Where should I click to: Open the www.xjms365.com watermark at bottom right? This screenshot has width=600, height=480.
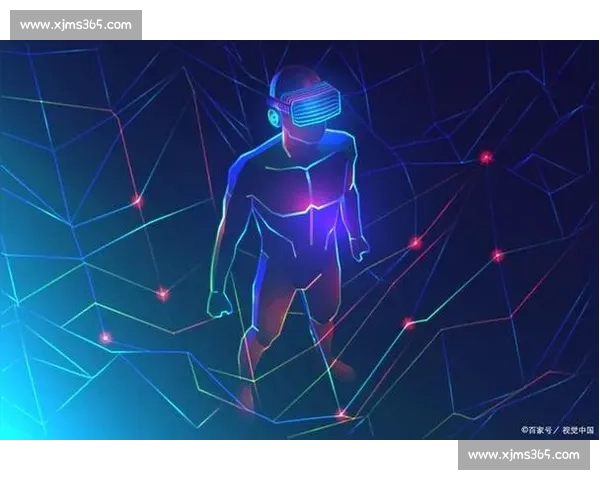click(x=523, y=455)
